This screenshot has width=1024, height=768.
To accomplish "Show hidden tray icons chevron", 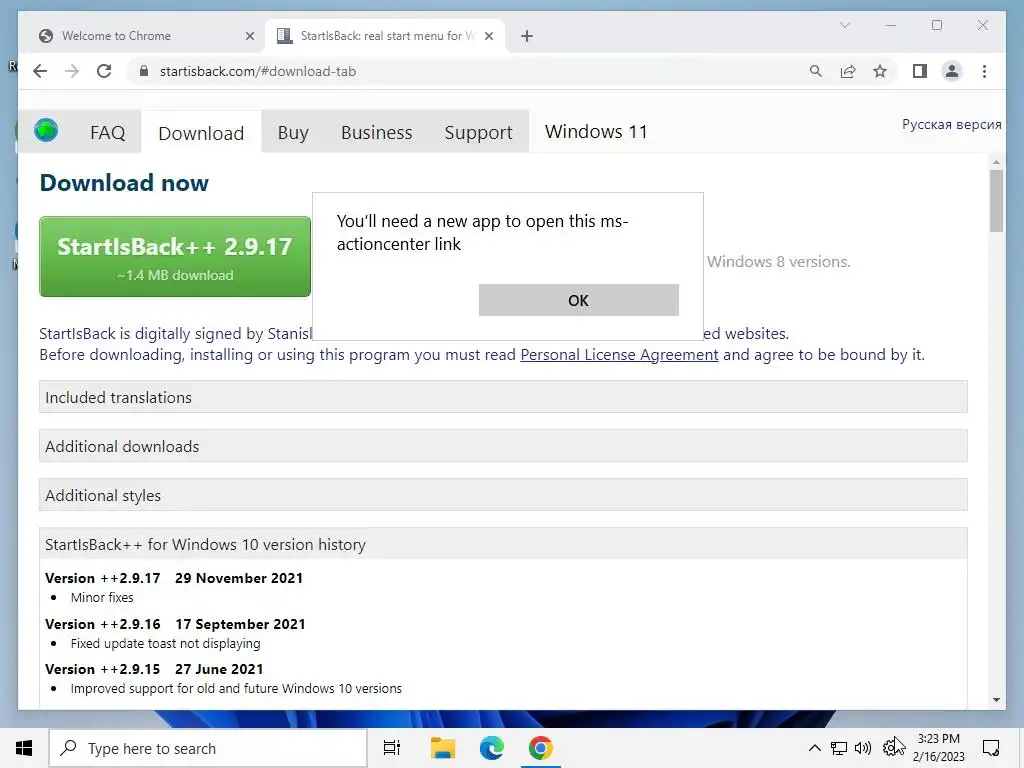I will tap(814, 748).
